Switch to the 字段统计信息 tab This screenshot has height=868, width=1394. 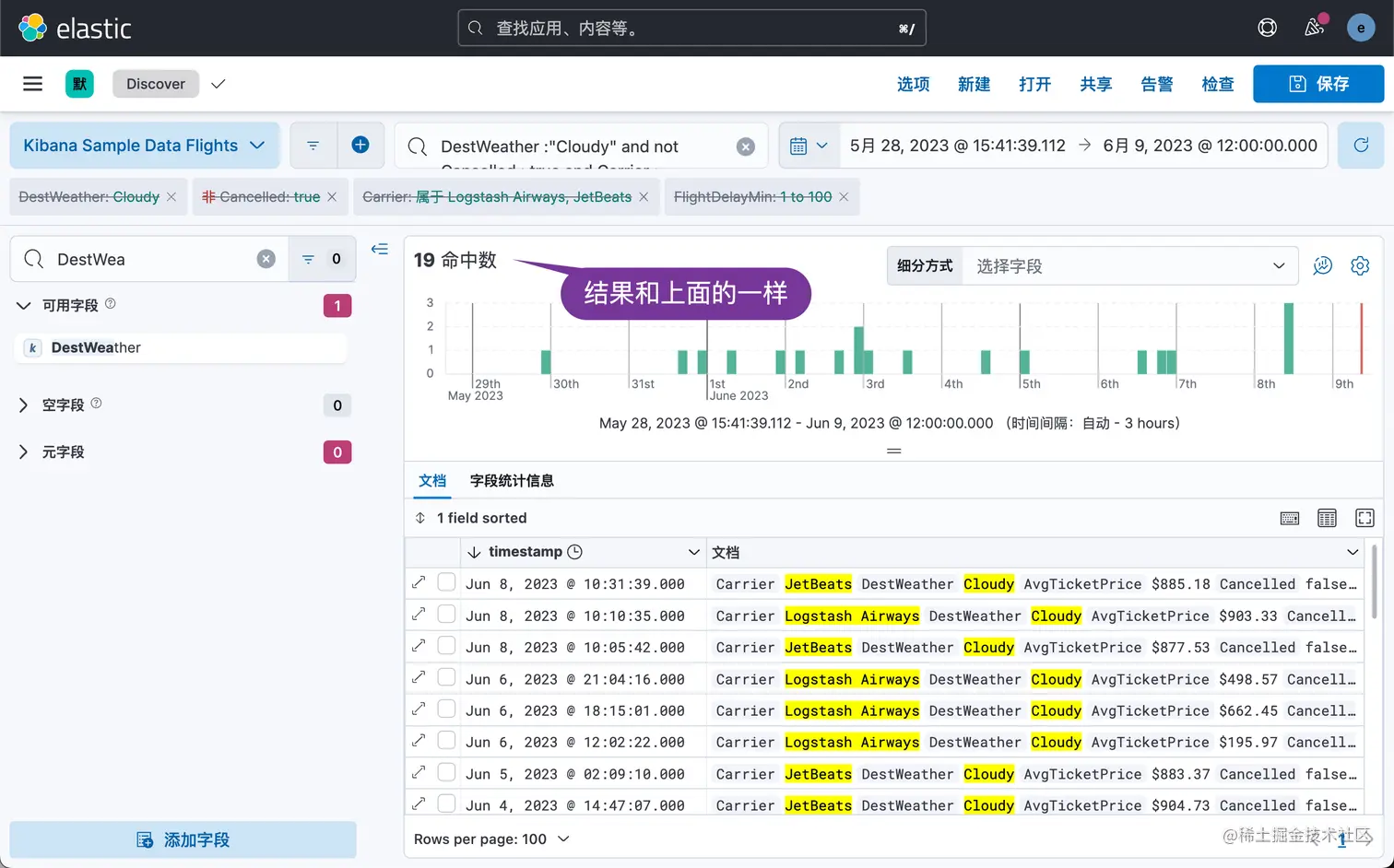coord(512,481)
